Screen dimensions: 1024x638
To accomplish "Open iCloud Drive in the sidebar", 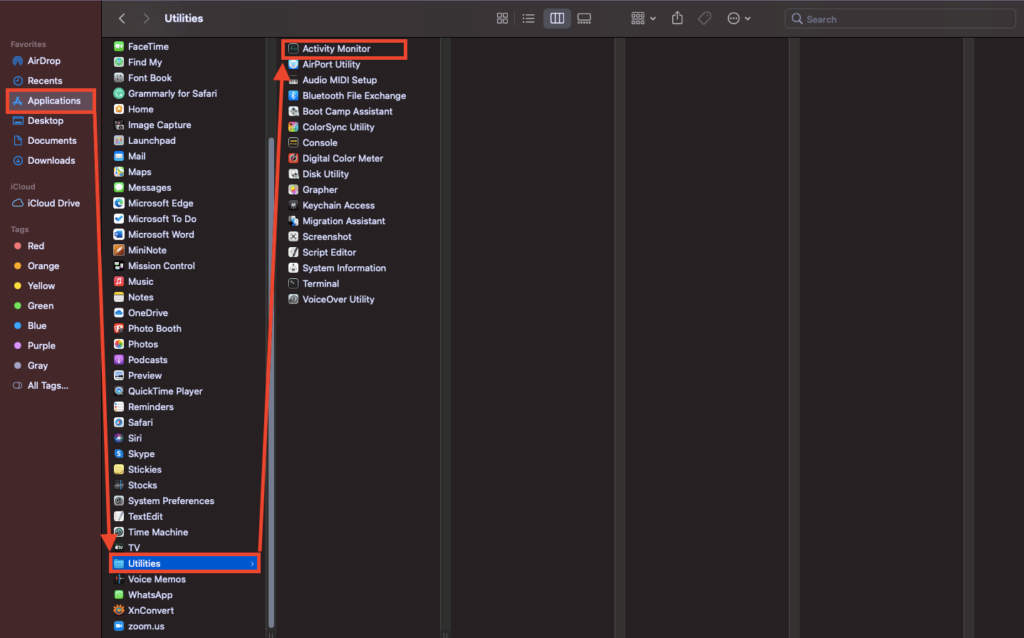I will point(53,203).
